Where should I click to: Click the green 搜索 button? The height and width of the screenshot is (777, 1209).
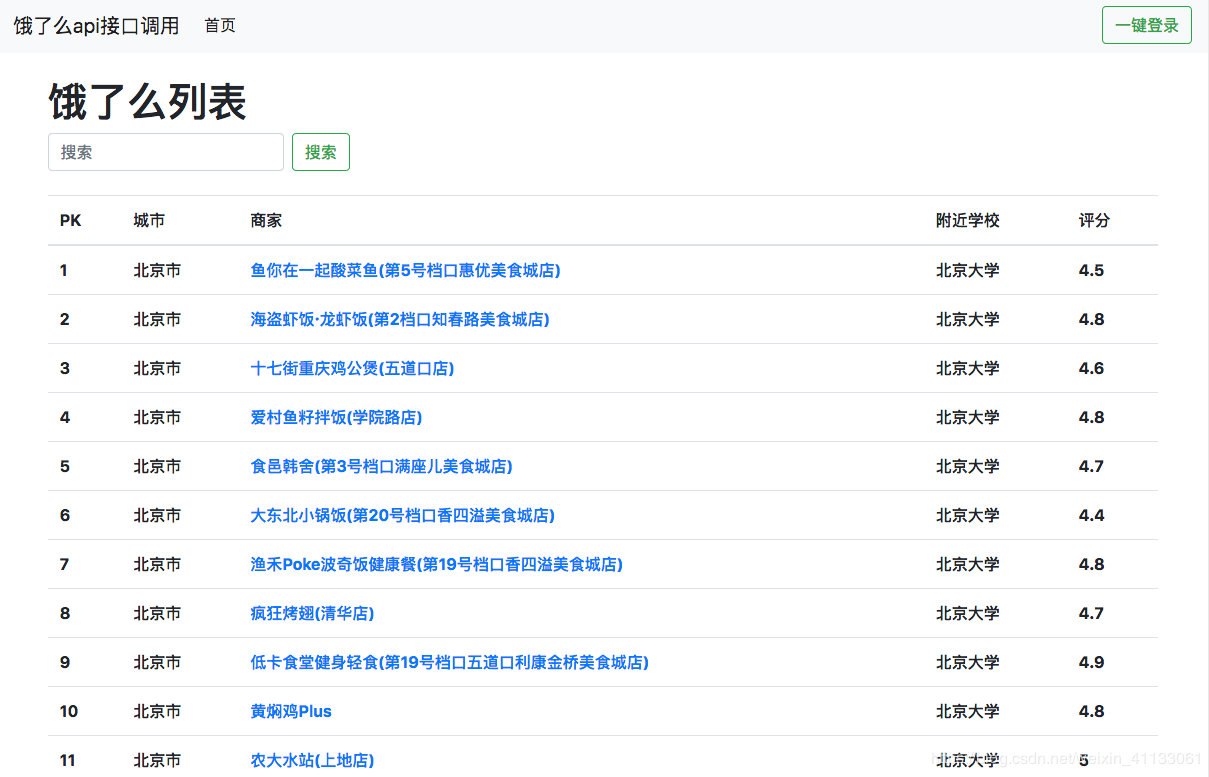(321, 152)
